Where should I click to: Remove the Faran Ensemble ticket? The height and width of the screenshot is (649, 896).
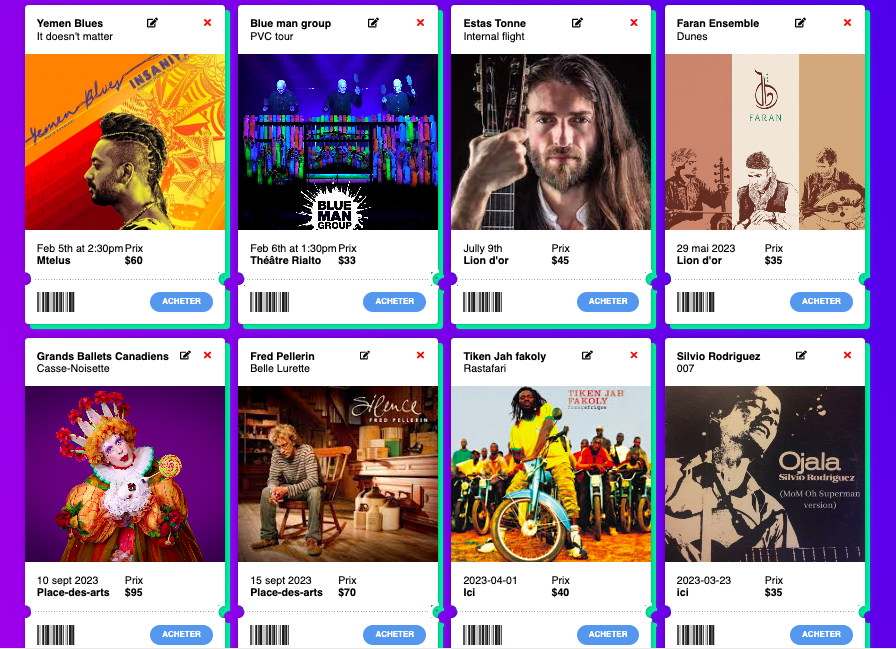(847, 23)
